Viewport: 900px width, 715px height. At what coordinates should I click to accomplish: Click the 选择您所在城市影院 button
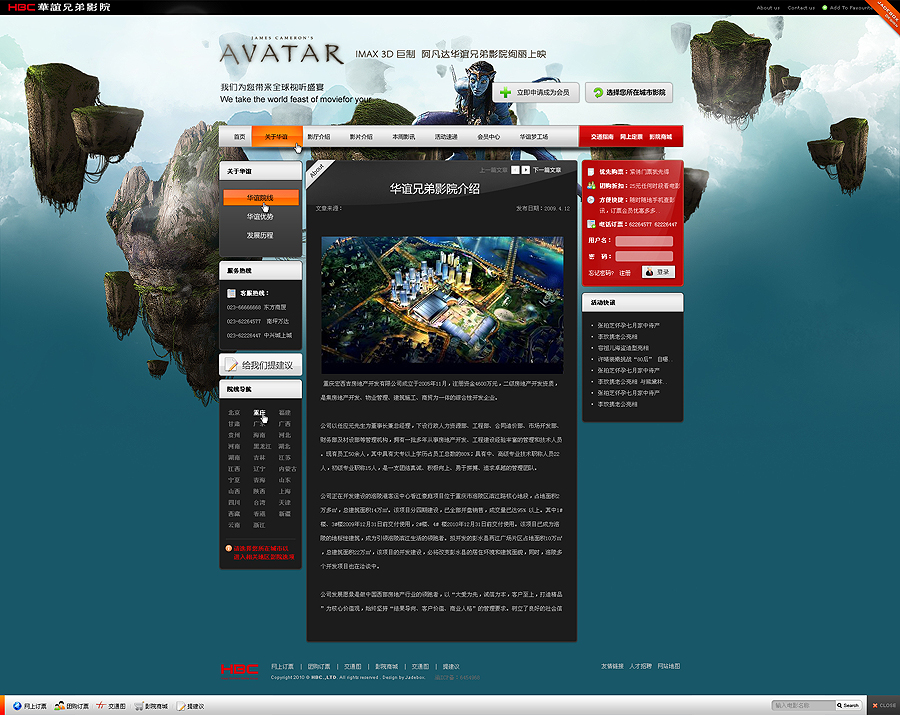(x=629, y=92)
